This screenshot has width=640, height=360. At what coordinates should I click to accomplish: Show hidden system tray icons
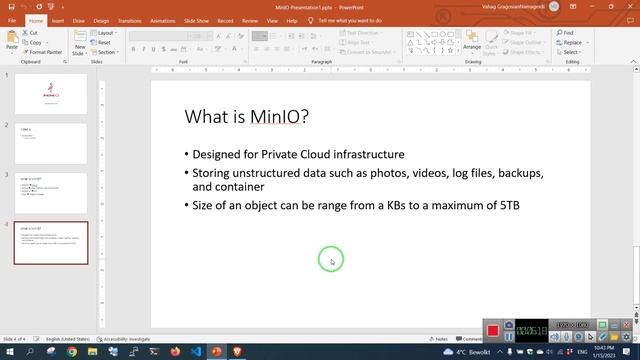500,351
